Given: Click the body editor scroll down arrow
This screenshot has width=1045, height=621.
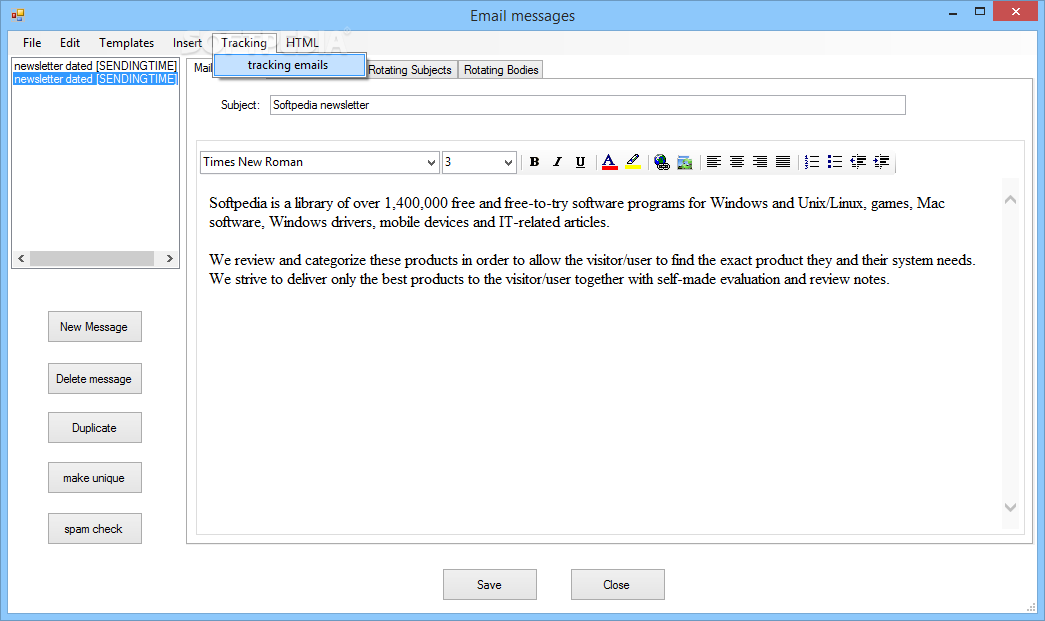Looking at the screenshot, I should (x=1010, y=507).
